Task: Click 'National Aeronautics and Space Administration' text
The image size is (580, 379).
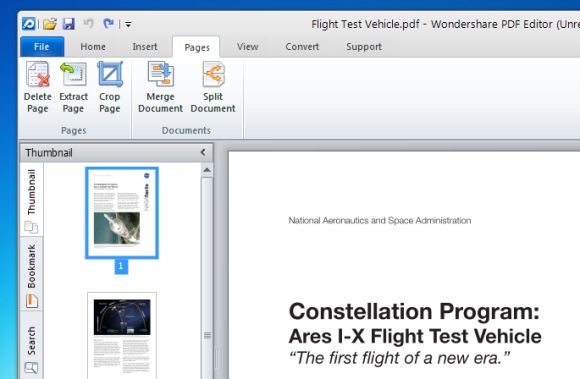Action: coord(380,221)
